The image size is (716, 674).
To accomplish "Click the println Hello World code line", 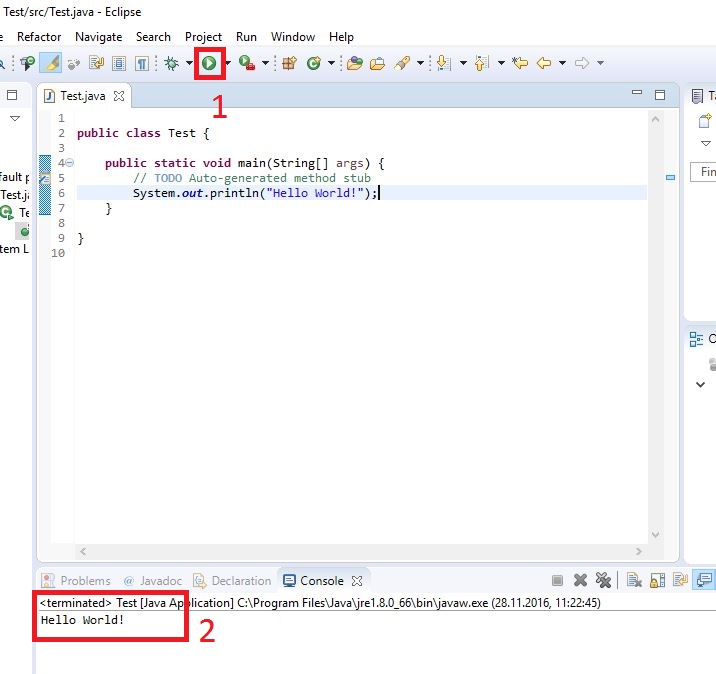I will [x=255, y=193].
